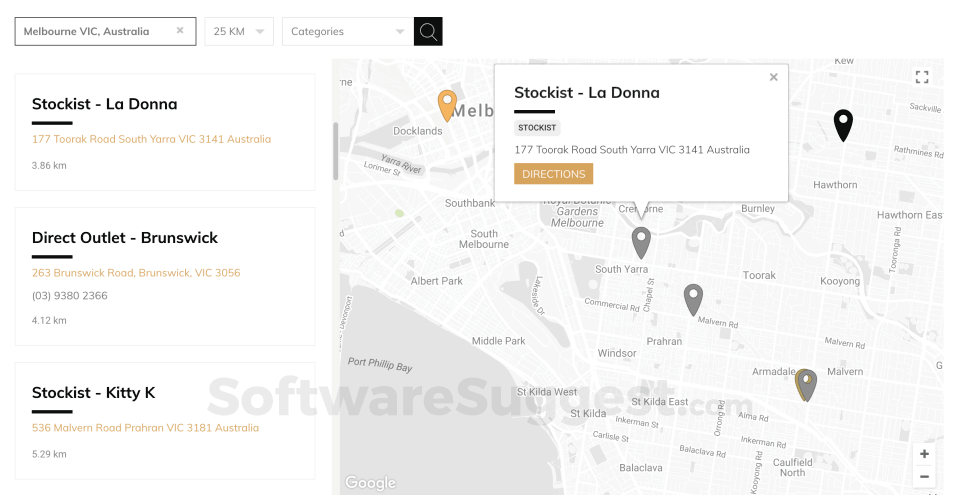
Task: Click the Windsor map label
Action: click(617, 353)
